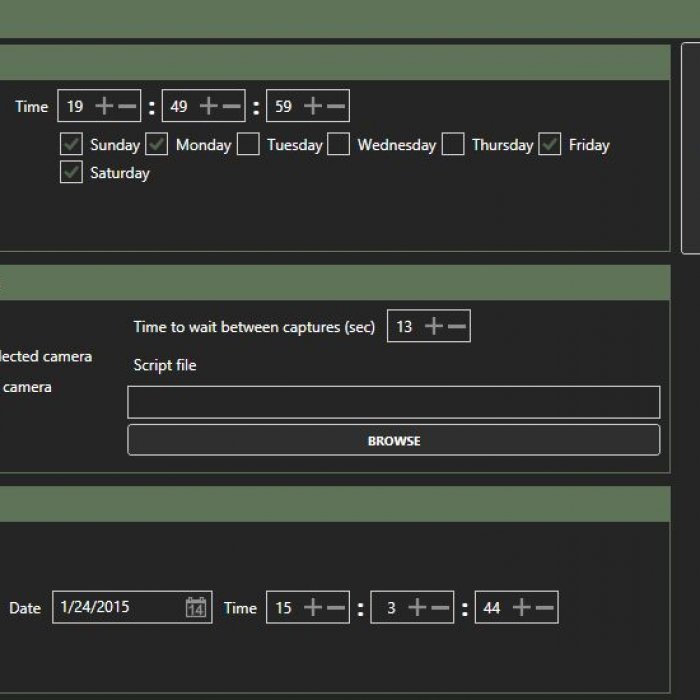Increase the top Time hours value 19
The height and width of the screenshot is (700, 700).
point(104,106)
